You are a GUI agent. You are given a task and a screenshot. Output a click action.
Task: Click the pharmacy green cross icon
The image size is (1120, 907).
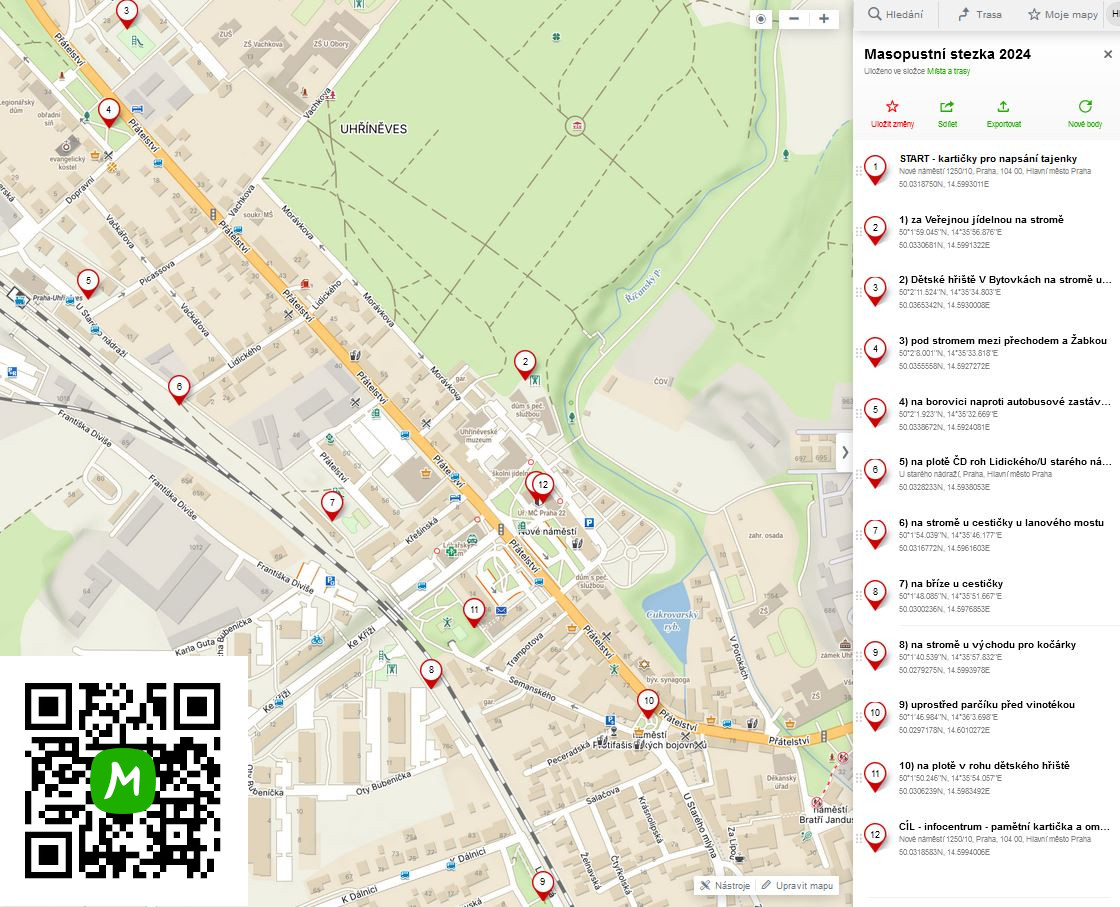451,551
